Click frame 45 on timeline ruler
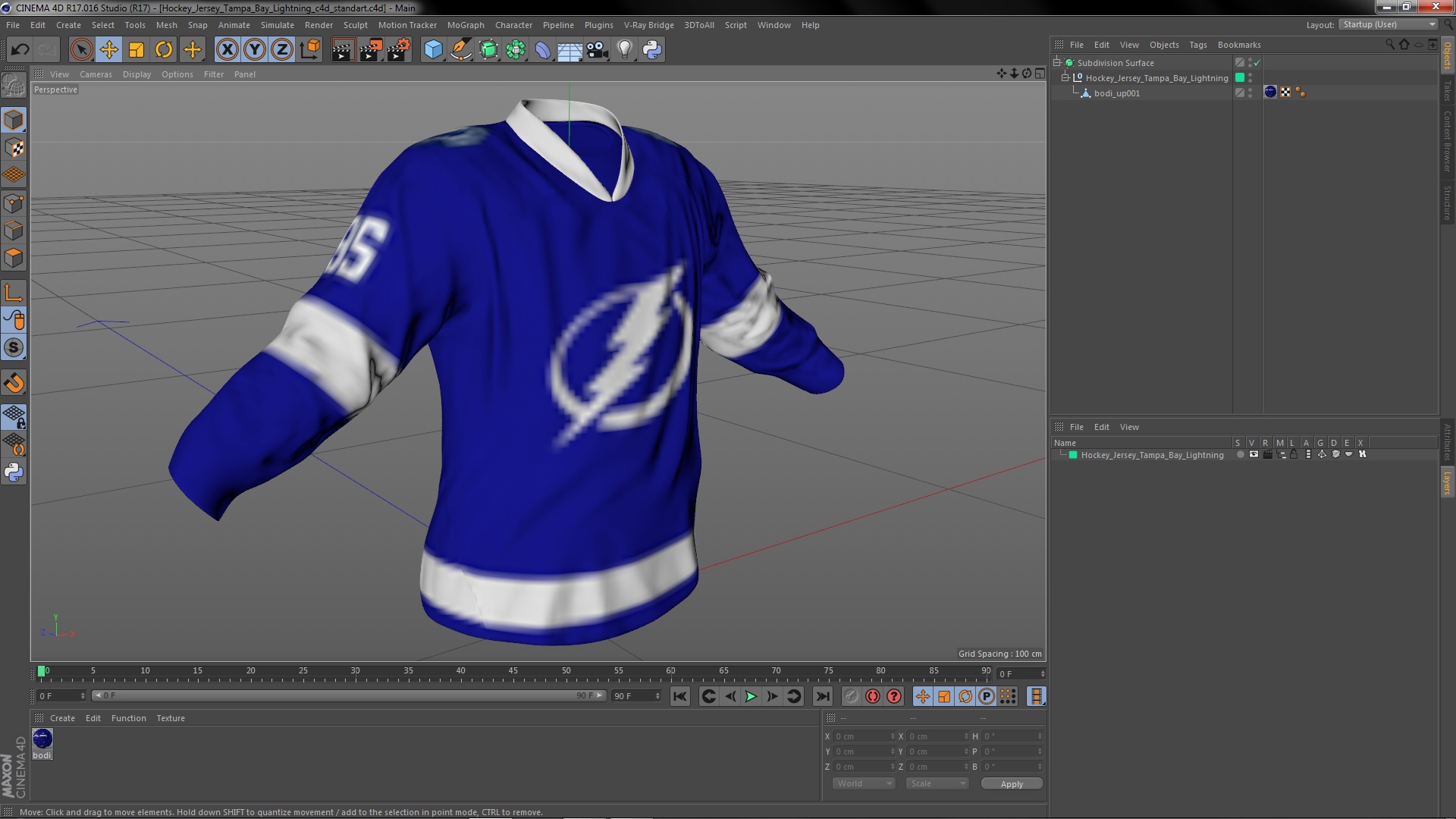The height and width of the screenshot is (819, 1456). pos(513,672)
